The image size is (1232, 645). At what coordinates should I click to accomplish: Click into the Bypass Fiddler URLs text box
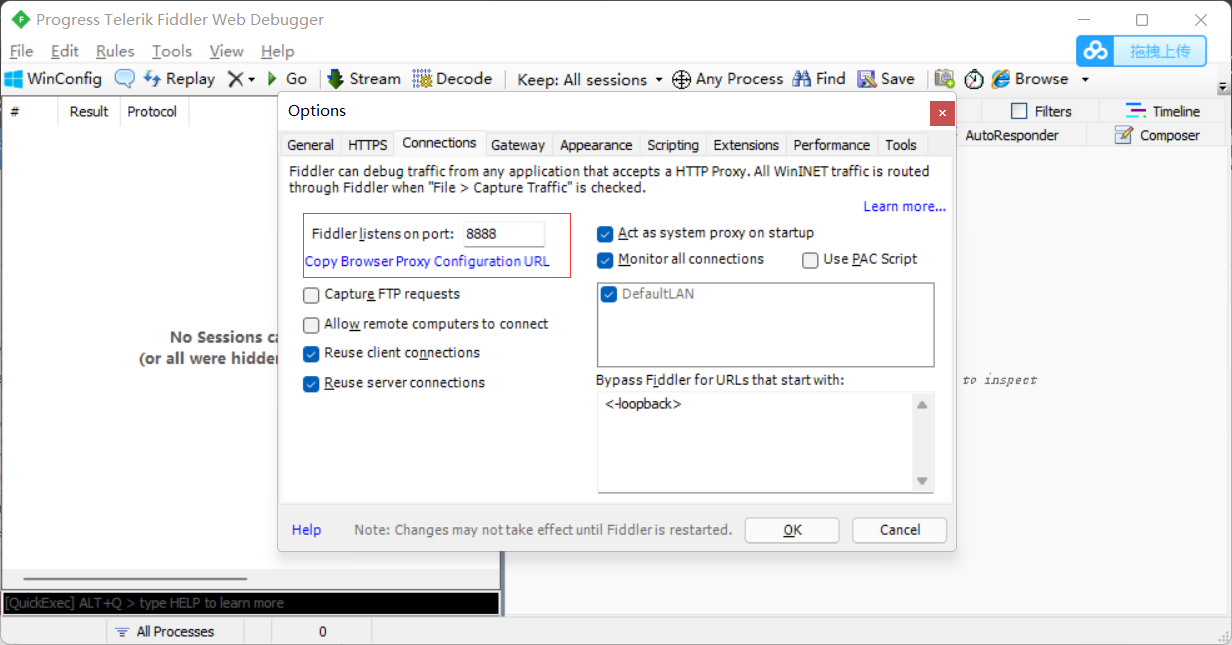point(755,442)
